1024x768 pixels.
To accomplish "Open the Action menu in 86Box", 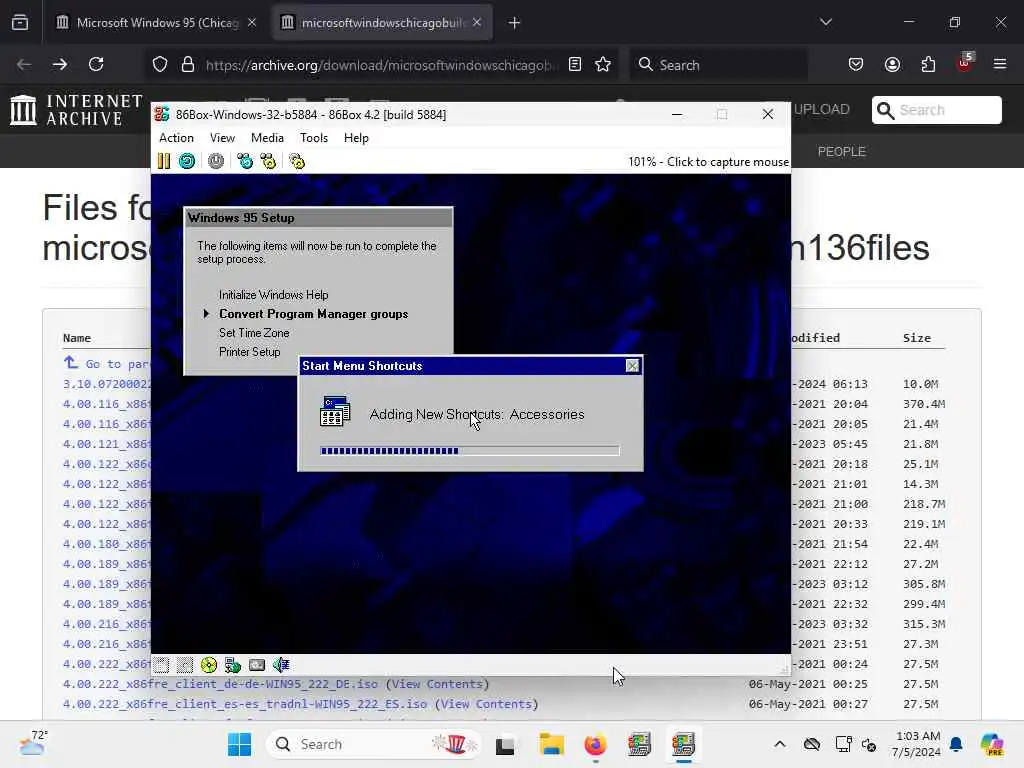I will [176, 138].
